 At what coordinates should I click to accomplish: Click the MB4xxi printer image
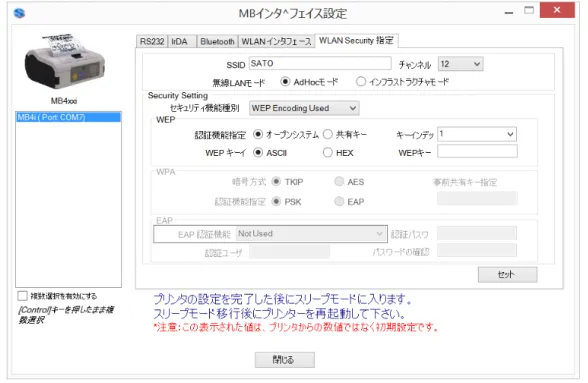pyautogui.click(x=64, y=62)
